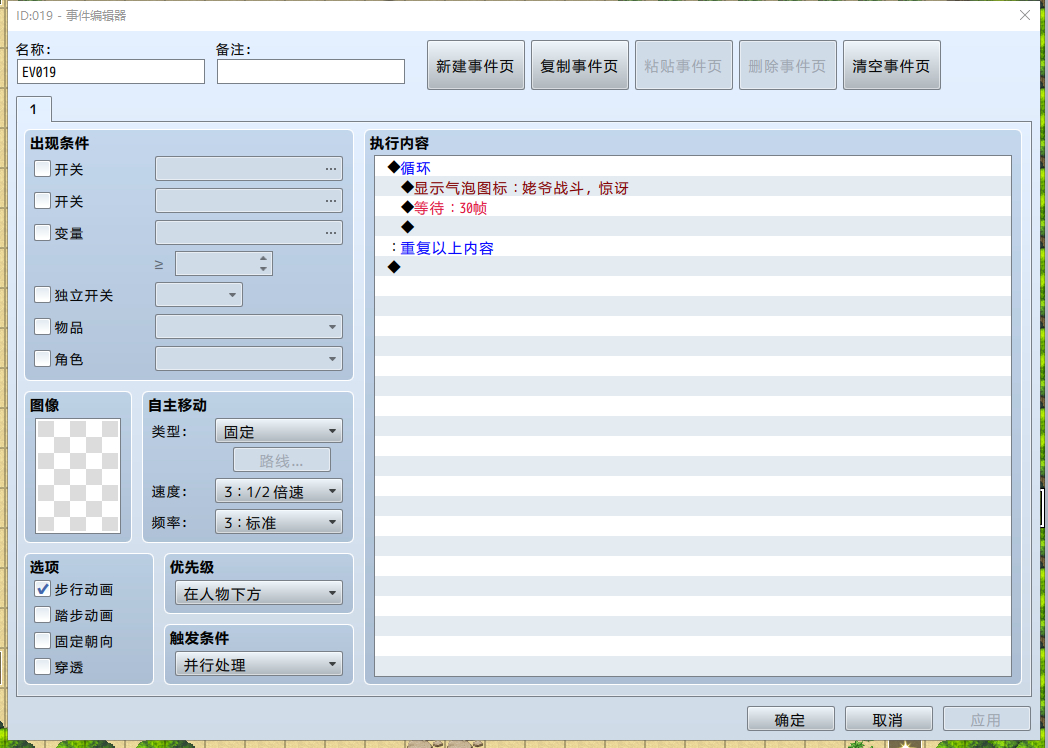Select the 循环 command line
Image resolution: width=1048 pixels, height=748 pixels.
pyautogui.click(x=692, y=167)
